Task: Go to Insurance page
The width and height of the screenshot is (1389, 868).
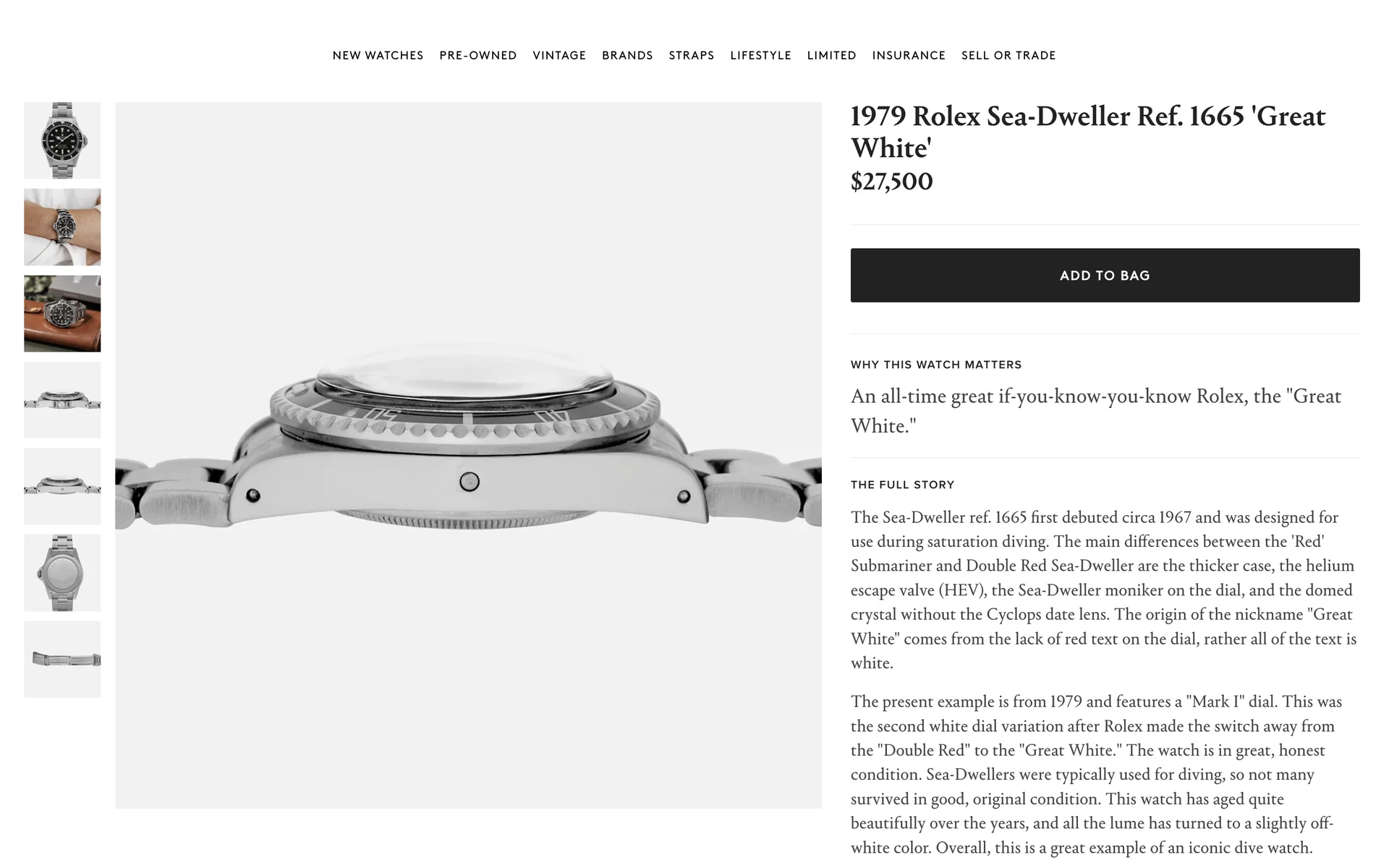Action: pyautogui.click(x=909, y=56)
